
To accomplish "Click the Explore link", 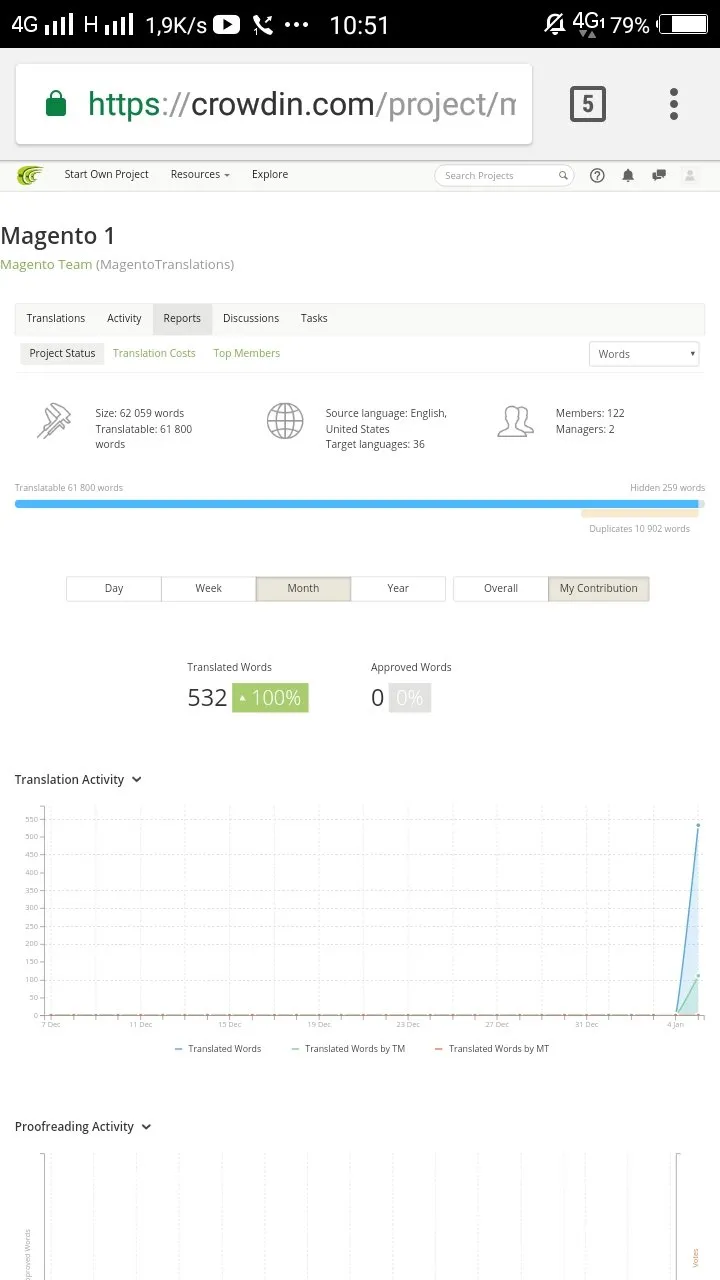I will click(x=270, y=174).
